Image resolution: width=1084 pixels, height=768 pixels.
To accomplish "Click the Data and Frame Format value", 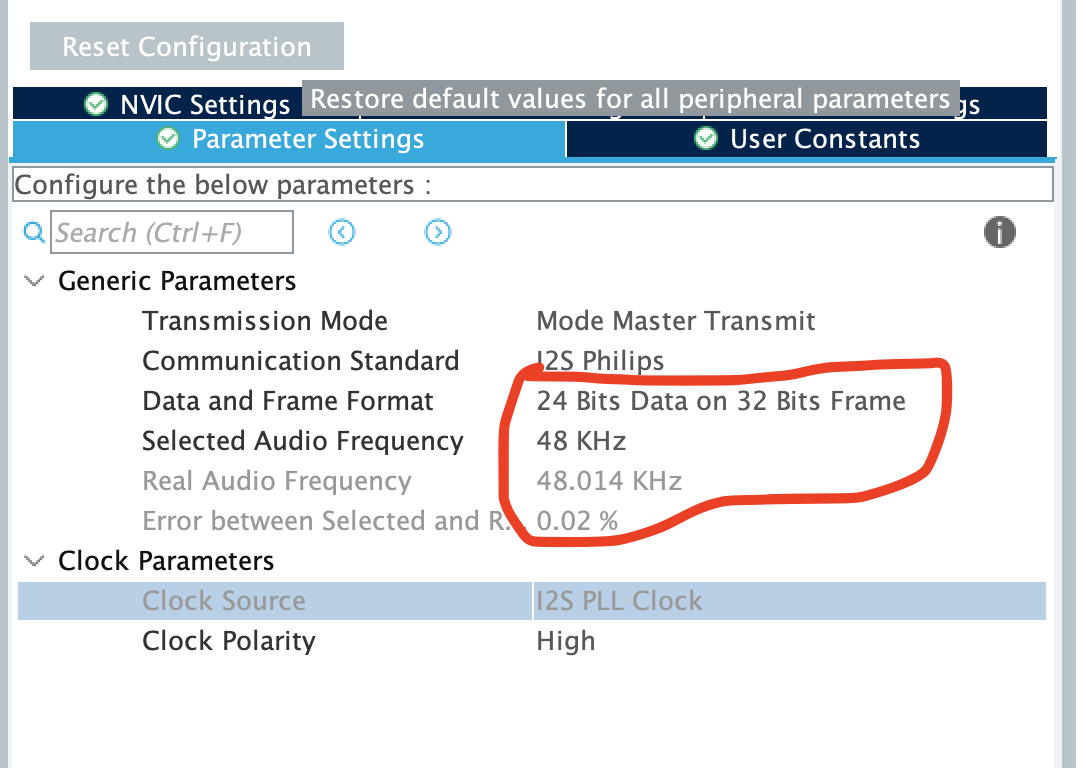I will pyautogui.click(x=720, y=401).
